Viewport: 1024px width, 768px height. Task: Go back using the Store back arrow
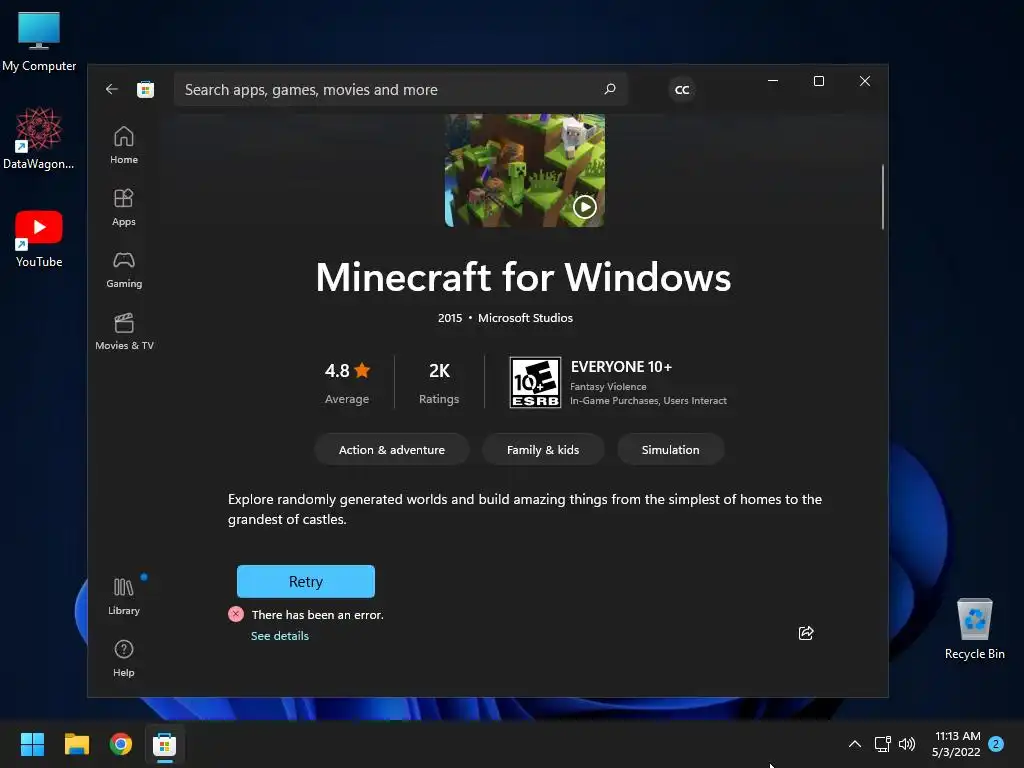[x=112, y=89]
